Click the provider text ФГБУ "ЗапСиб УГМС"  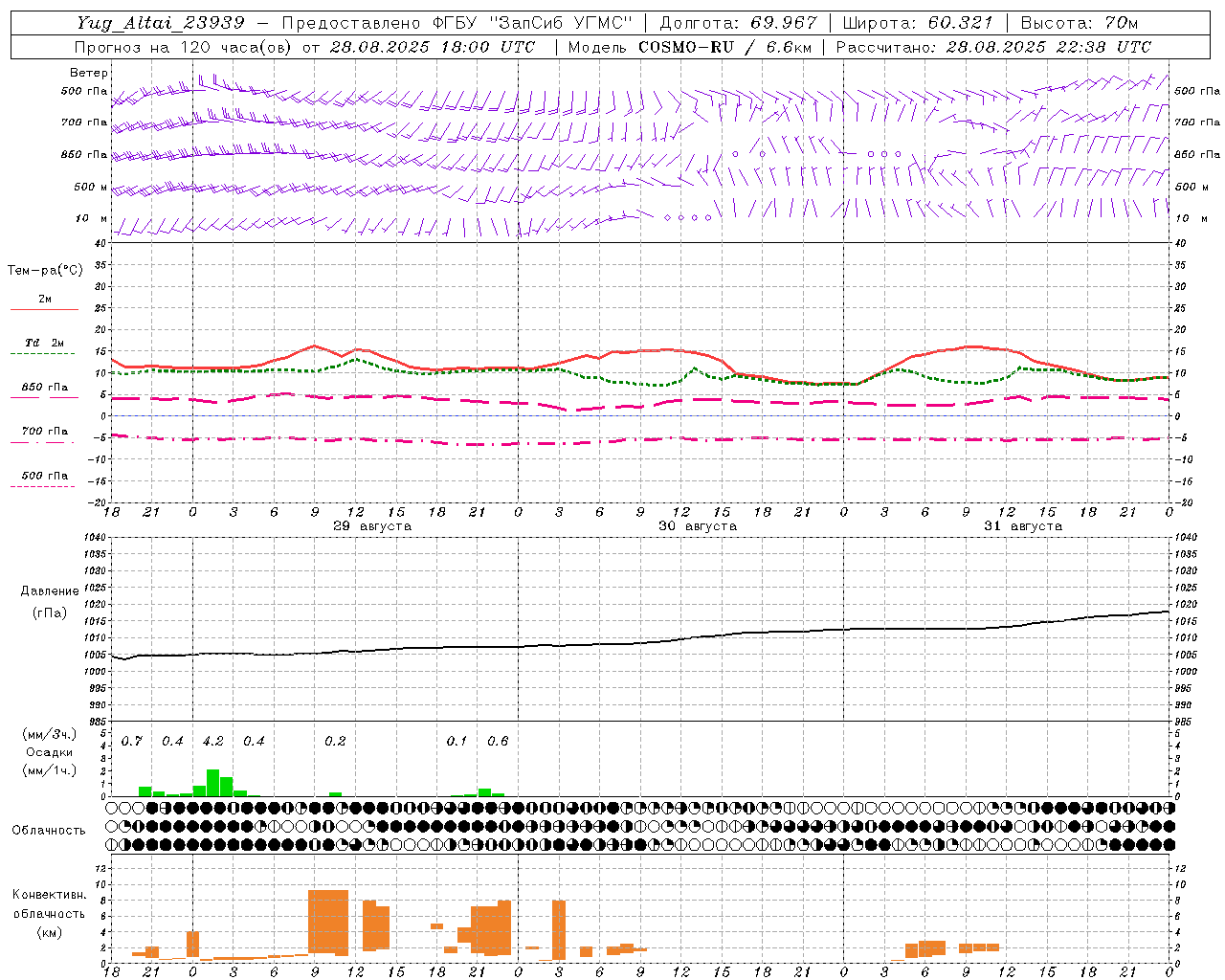pyautogui.click(x=535, y=23)
